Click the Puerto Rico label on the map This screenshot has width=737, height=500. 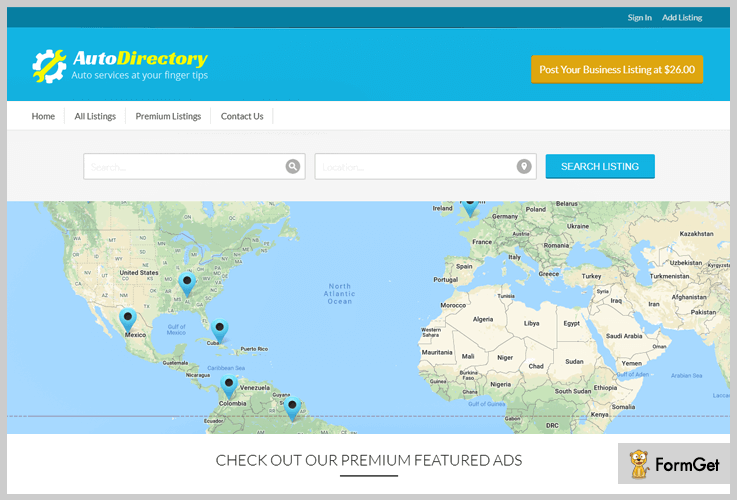pos(254,349)
